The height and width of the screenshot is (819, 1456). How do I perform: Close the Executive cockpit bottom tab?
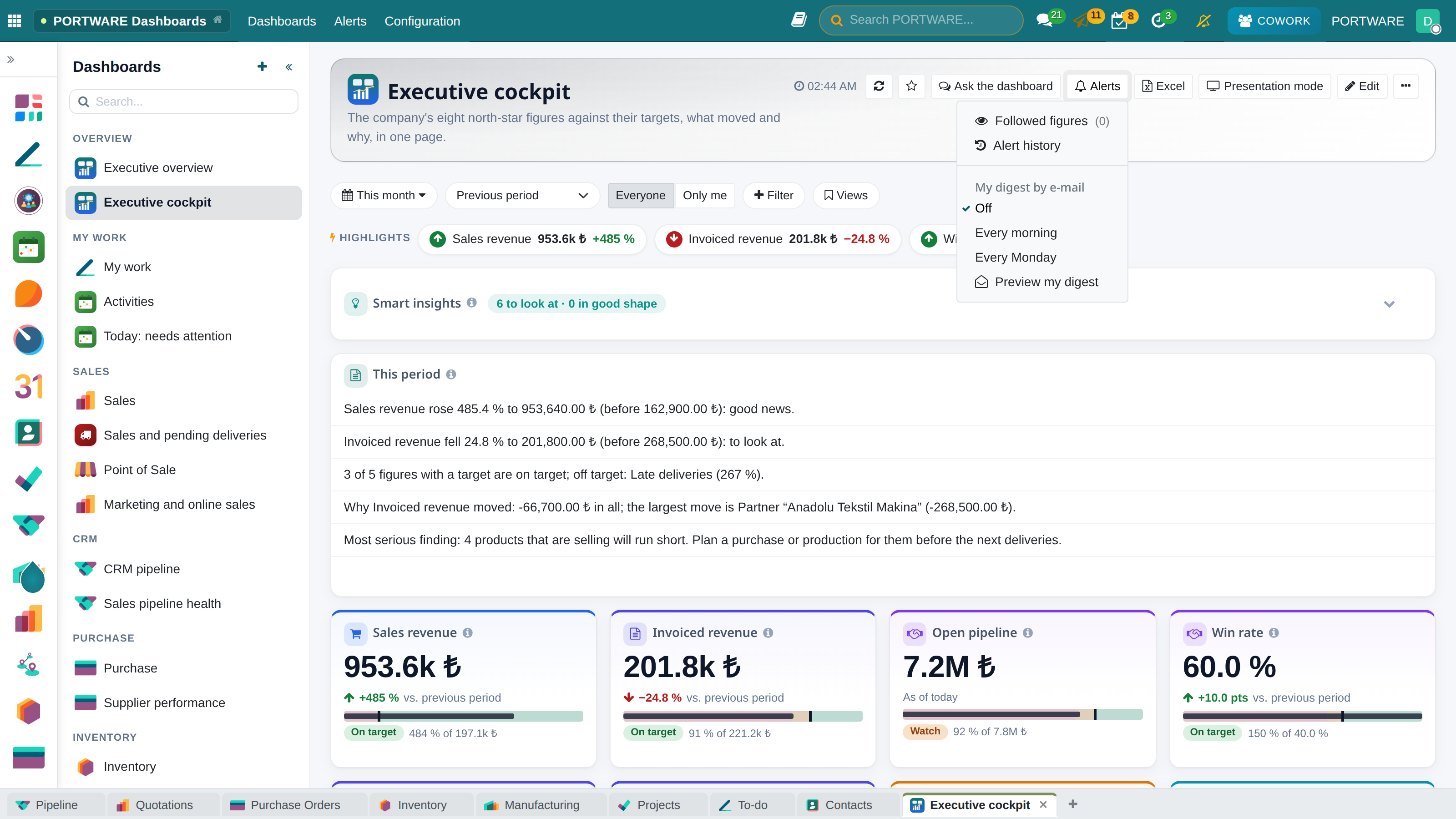[x=1043, y=804]
